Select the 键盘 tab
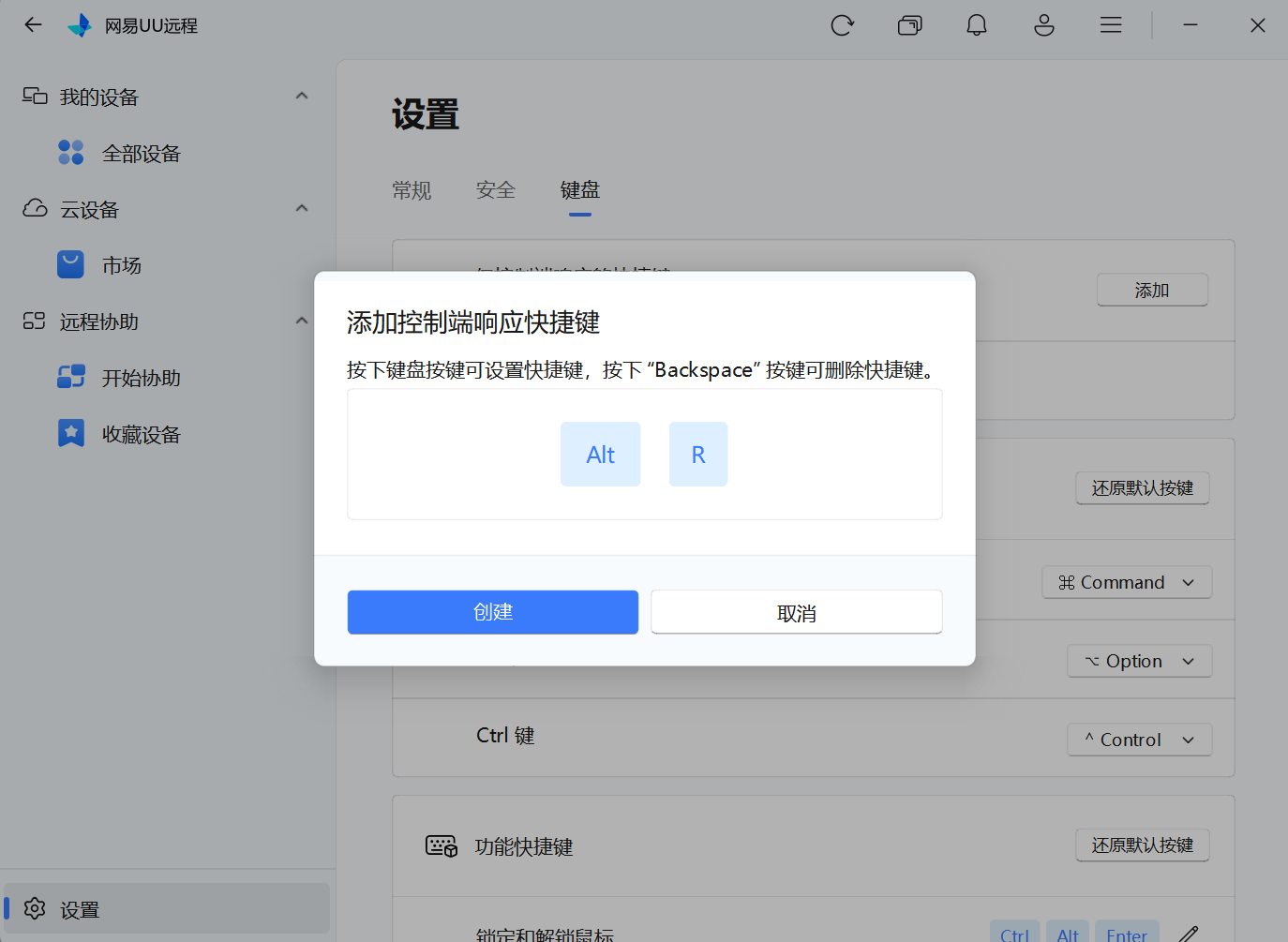The image size is (1288, 942). [580, 190]
